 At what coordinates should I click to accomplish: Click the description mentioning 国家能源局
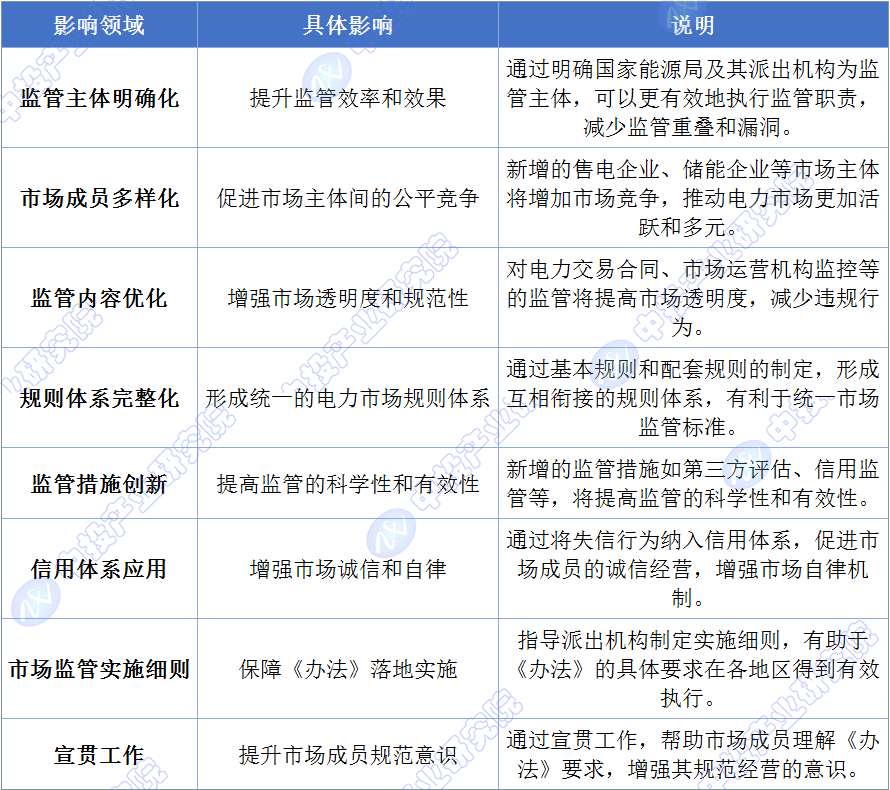(x=693, y=98)
